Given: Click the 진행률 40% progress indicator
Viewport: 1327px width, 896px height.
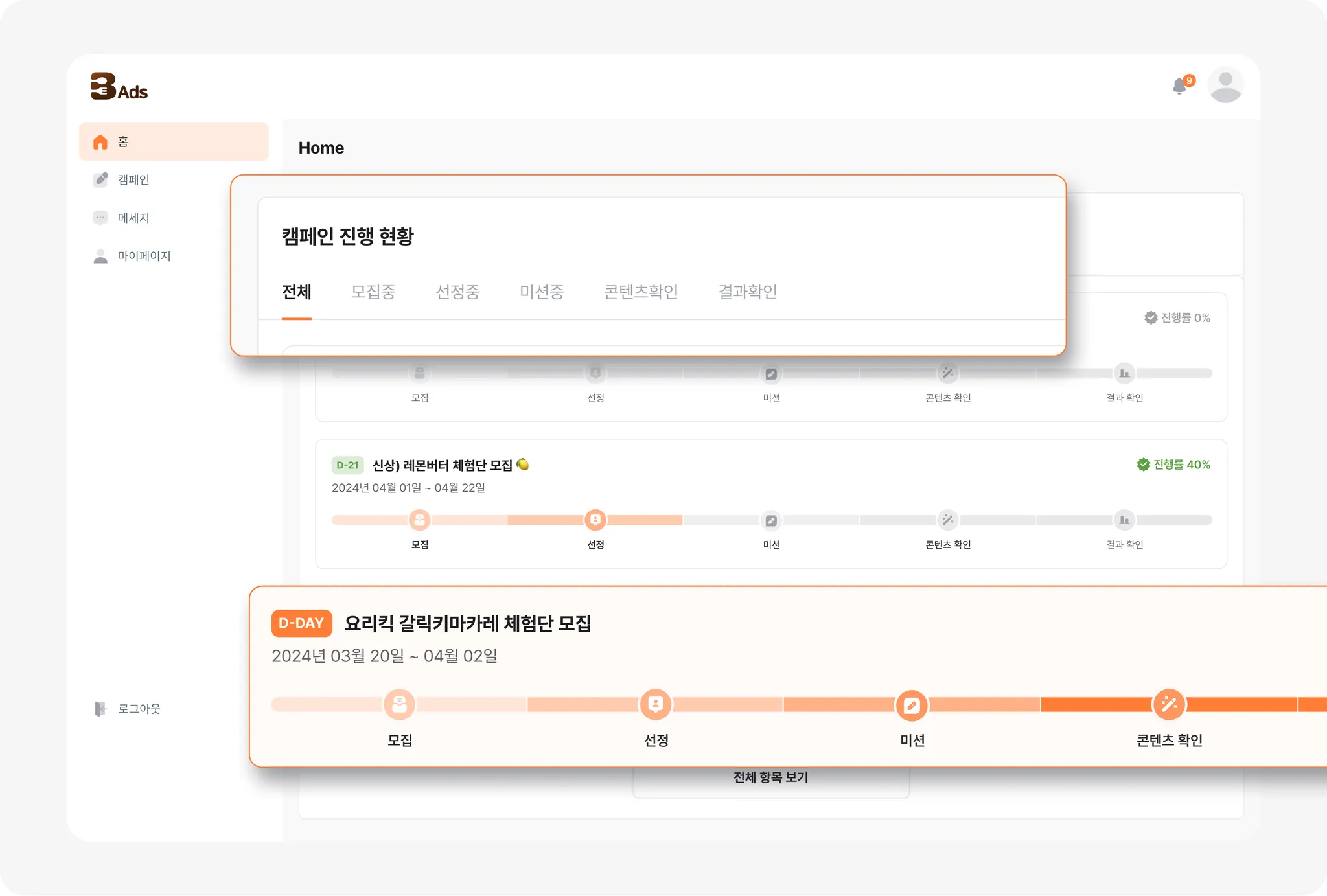Looking at the screenshot, I should click(x=1173, y=465).
